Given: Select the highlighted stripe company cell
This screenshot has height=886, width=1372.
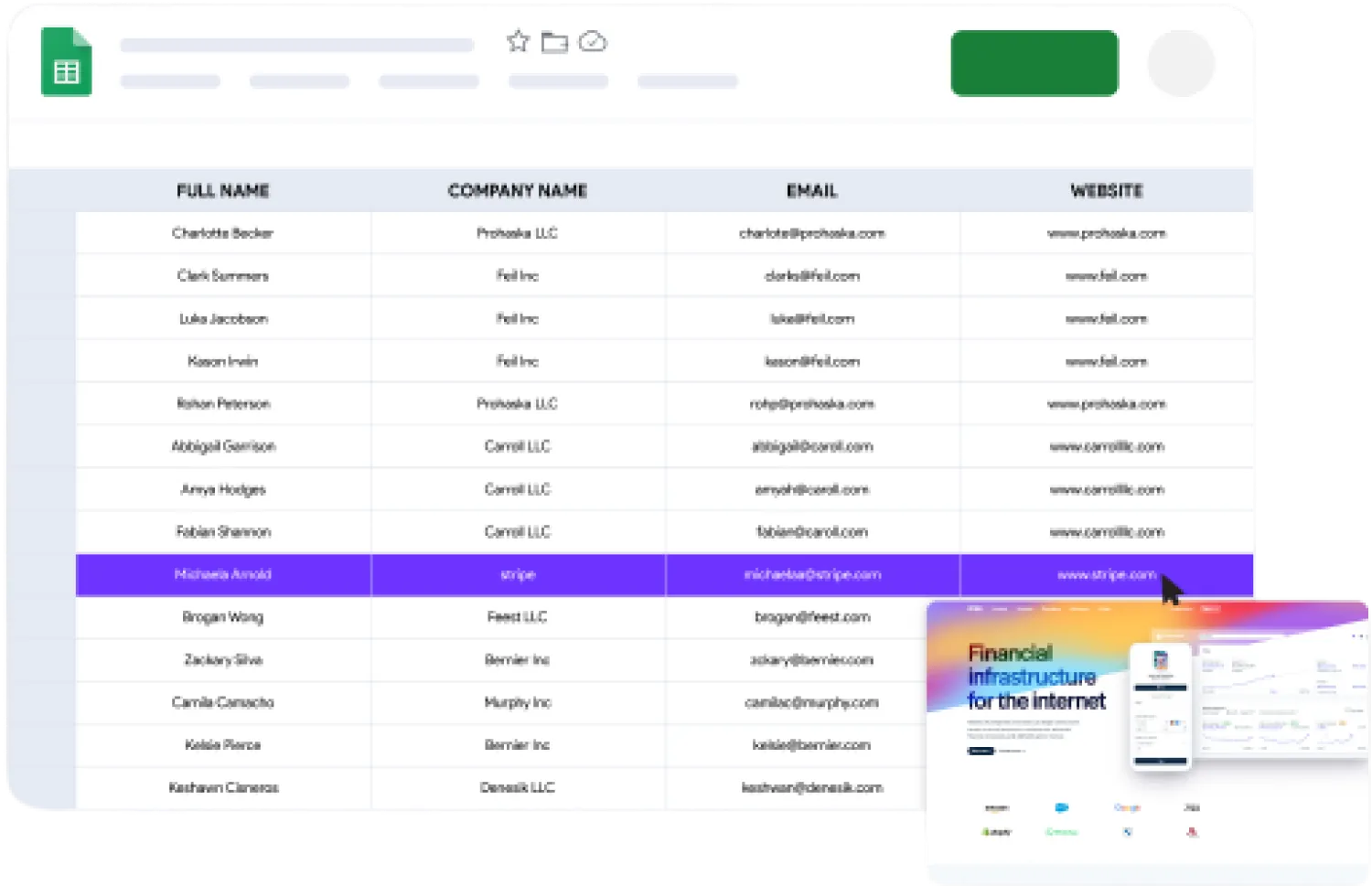Looking at the screenshot, I should pyautogui.click(x=518, y=574).
